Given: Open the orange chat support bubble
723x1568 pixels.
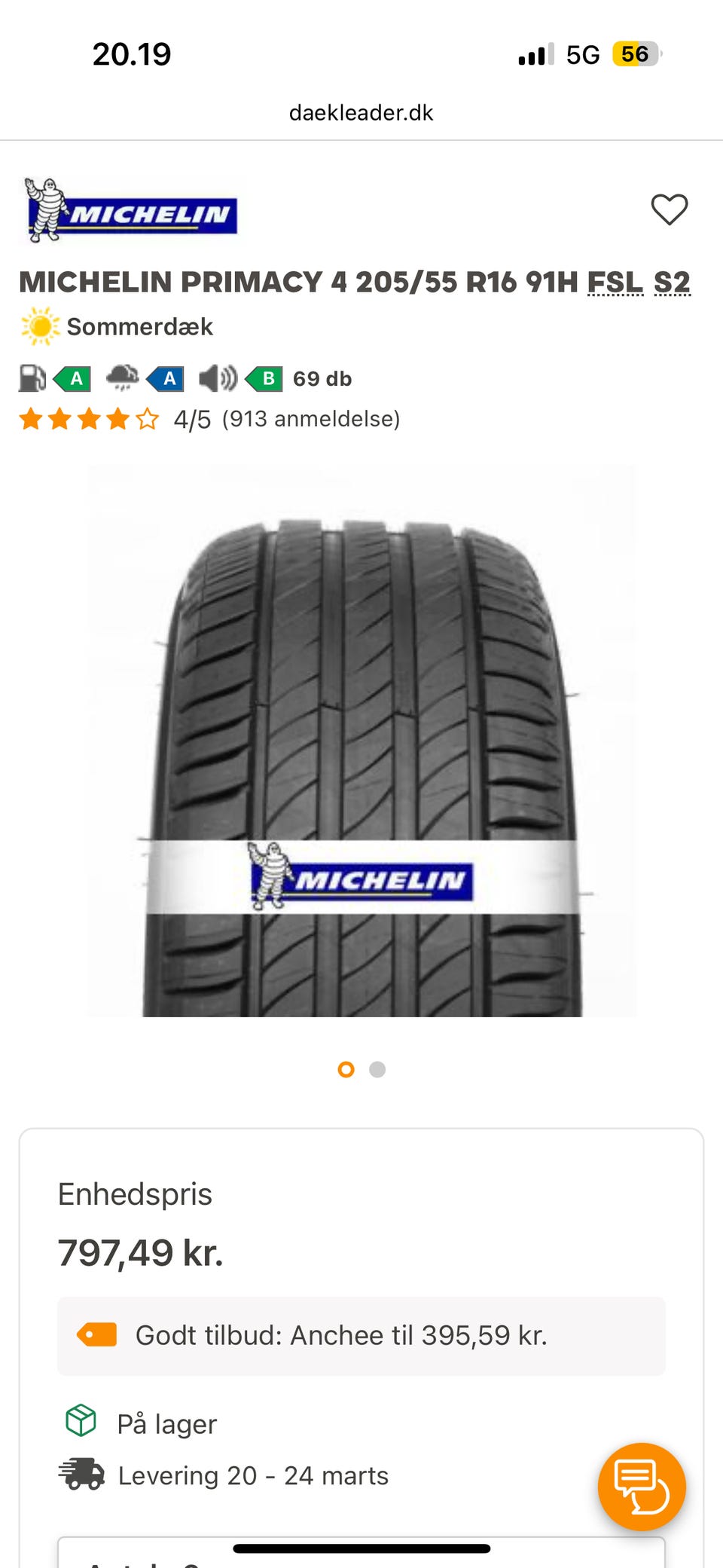Looking at the screenshot, I should point(642,1487).
